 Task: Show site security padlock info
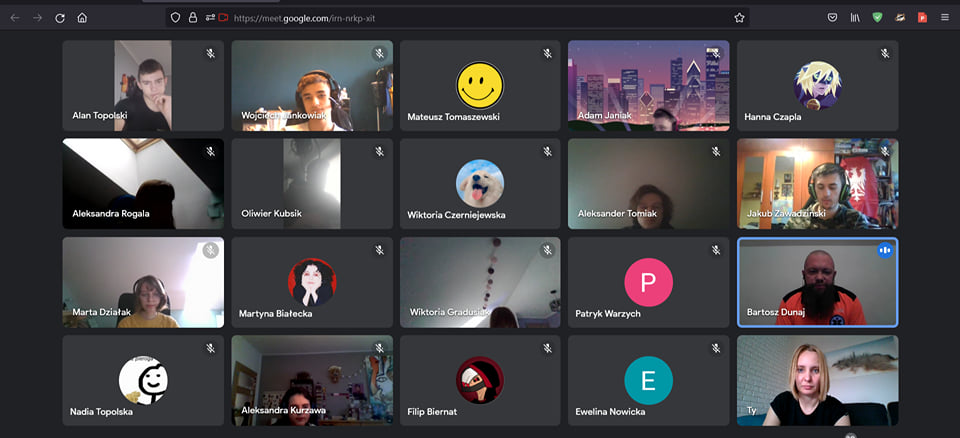click(x=193, y=17)
